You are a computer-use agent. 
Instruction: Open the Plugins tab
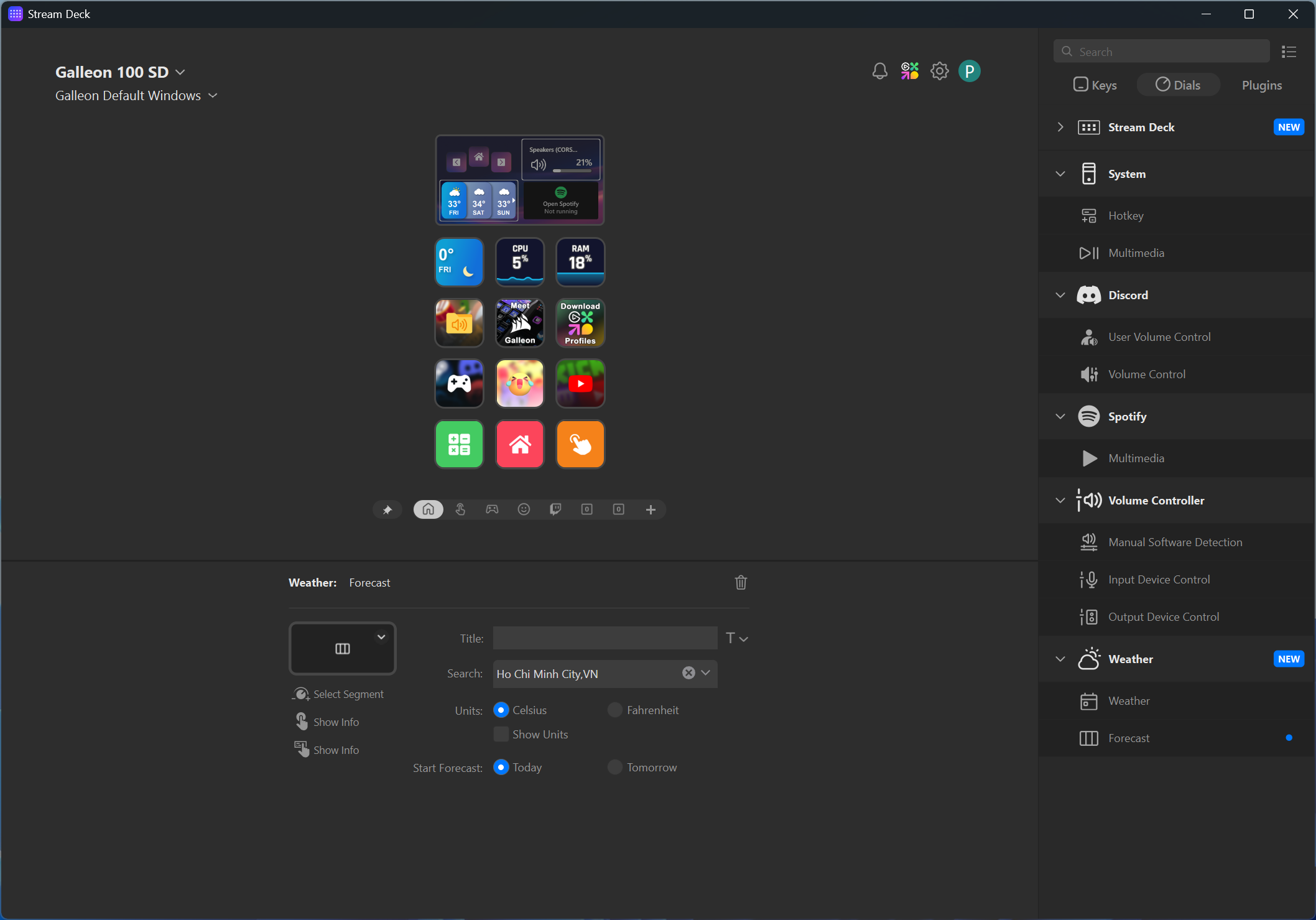click(x=1261, y=85)
